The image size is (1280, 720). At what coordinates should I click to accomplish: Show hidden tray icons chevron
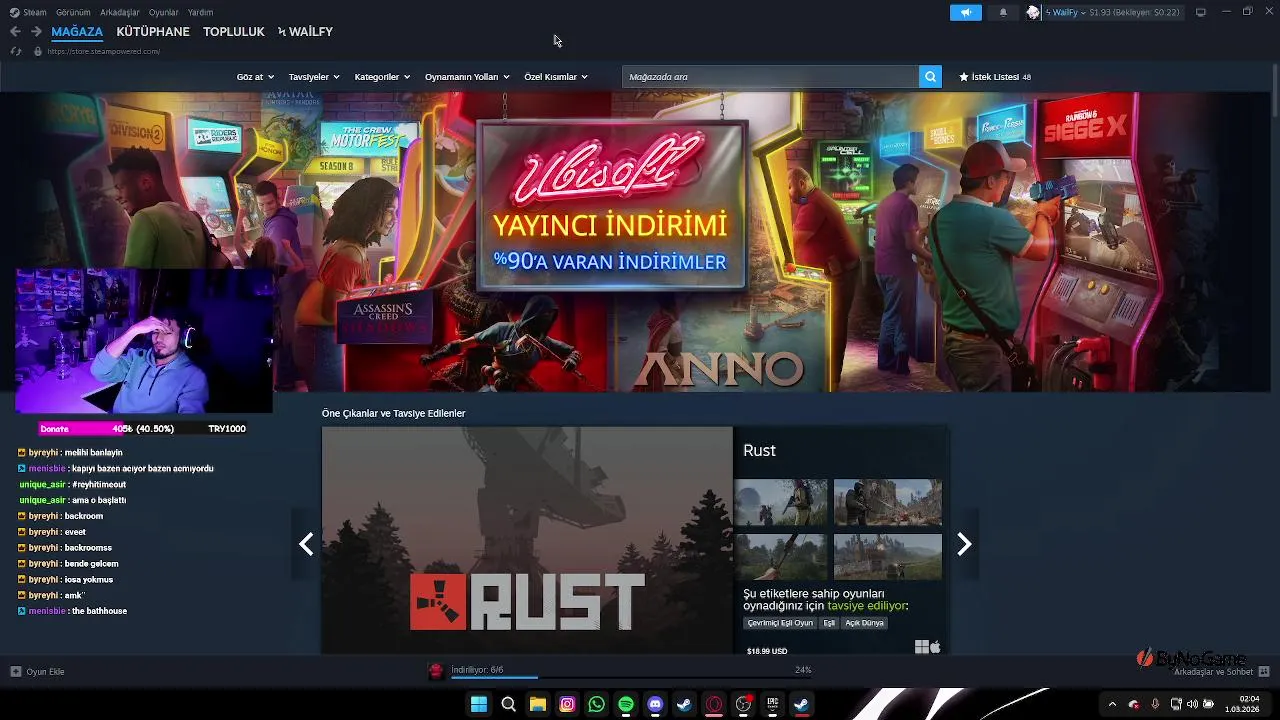point(1112,705)
